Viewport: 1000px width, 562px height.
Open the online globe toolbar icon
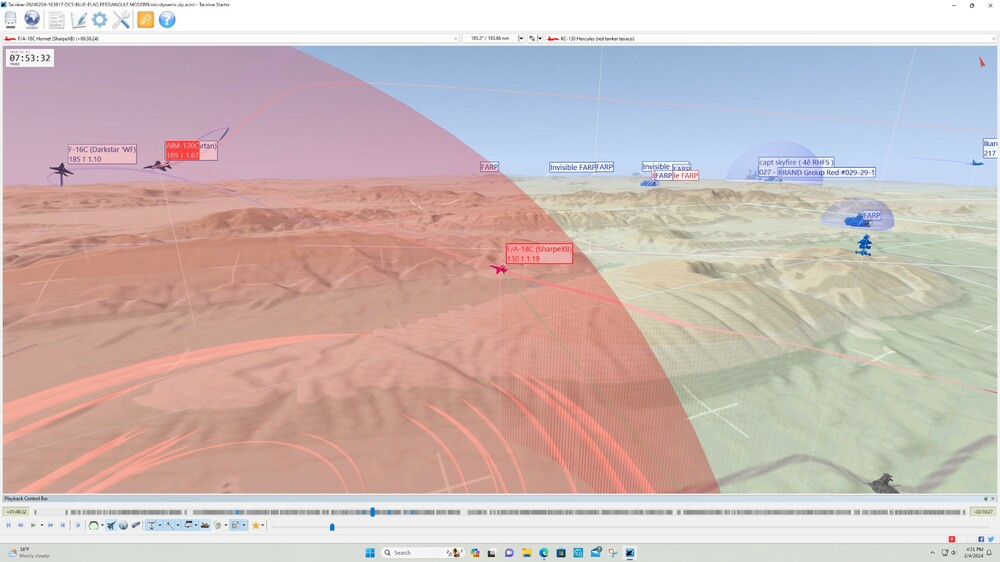coord(32,20)
